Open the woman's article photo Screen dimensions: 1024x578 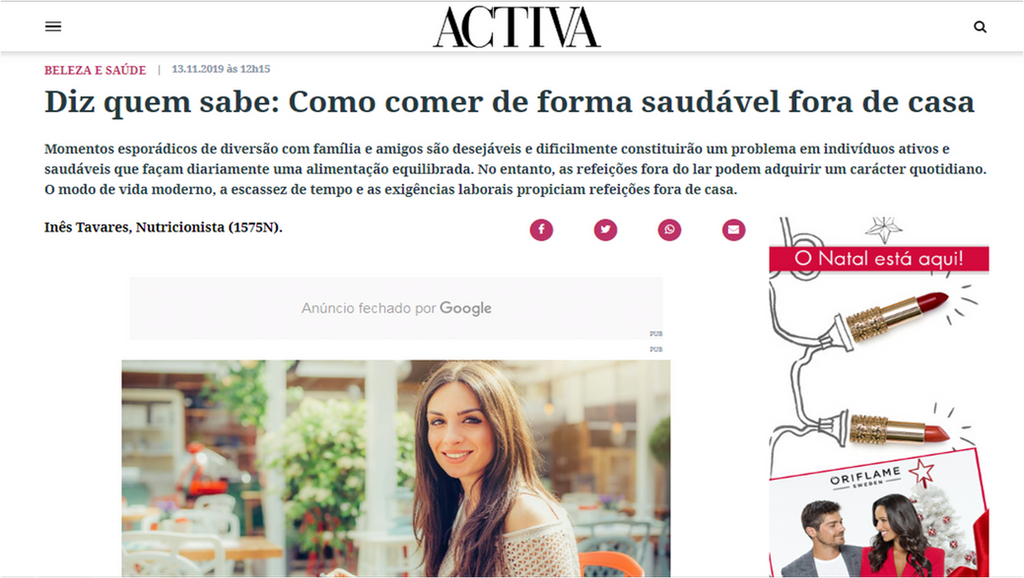click(x=396, y=468)
